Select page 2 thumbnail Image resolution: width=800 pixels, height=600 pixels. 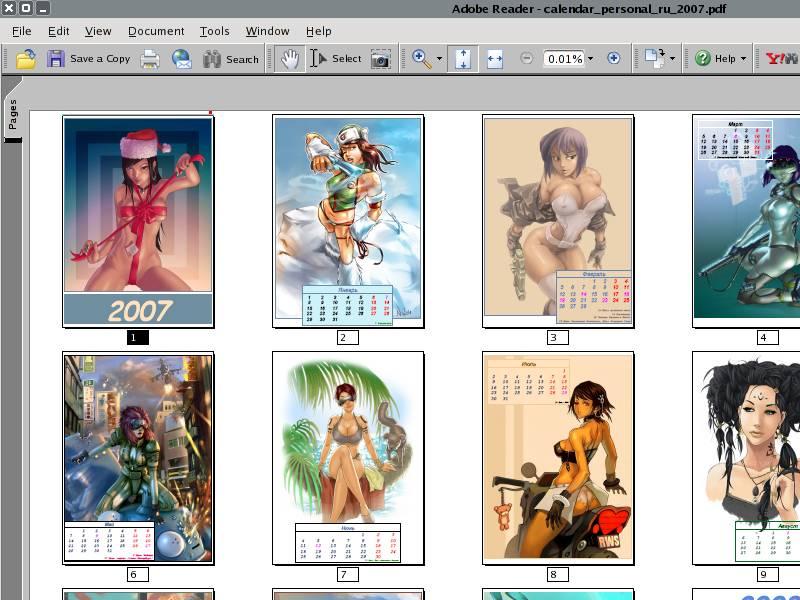coord(348,221)
